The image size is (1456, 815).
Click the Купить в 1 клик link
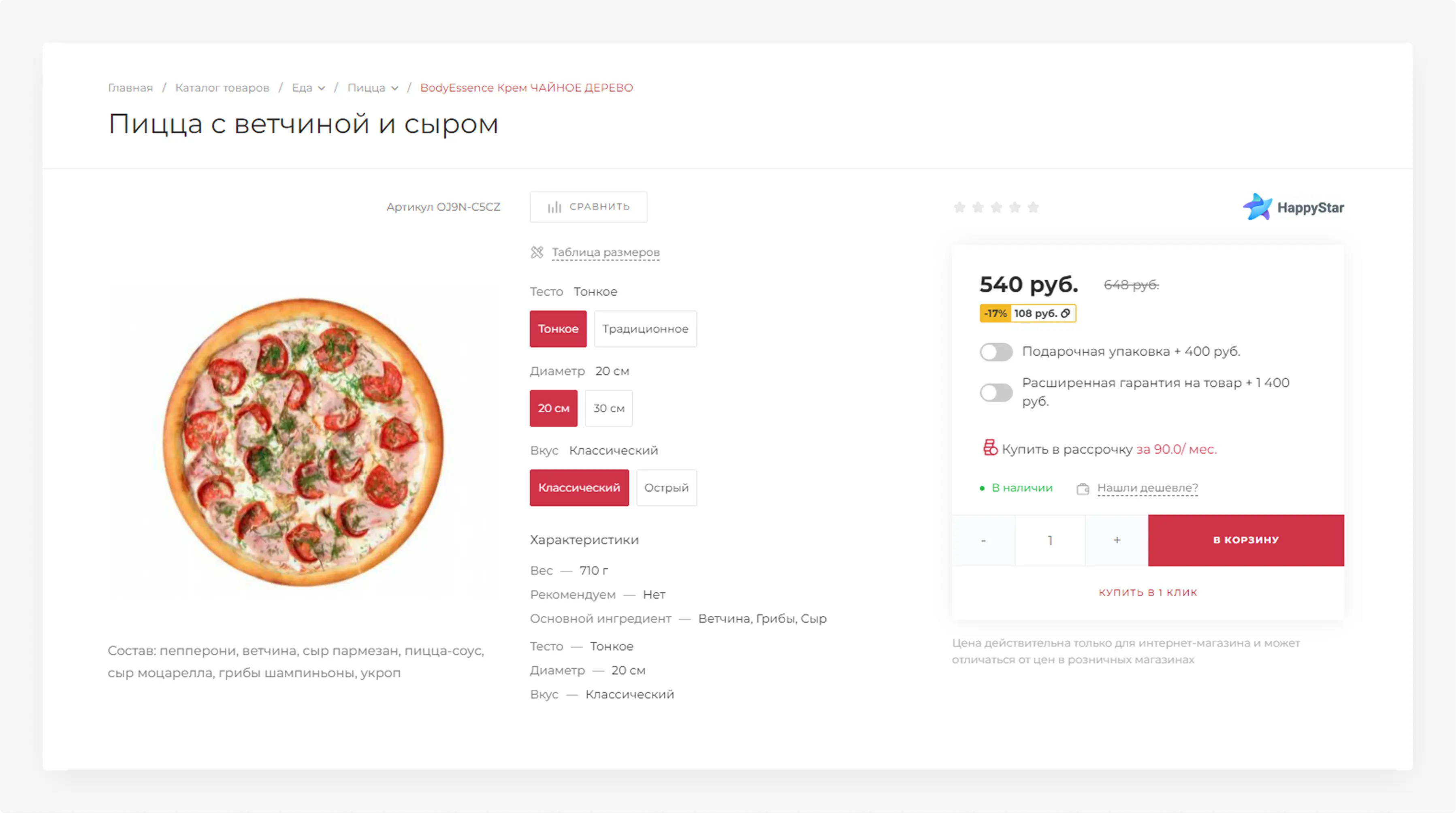(1147, 592)
